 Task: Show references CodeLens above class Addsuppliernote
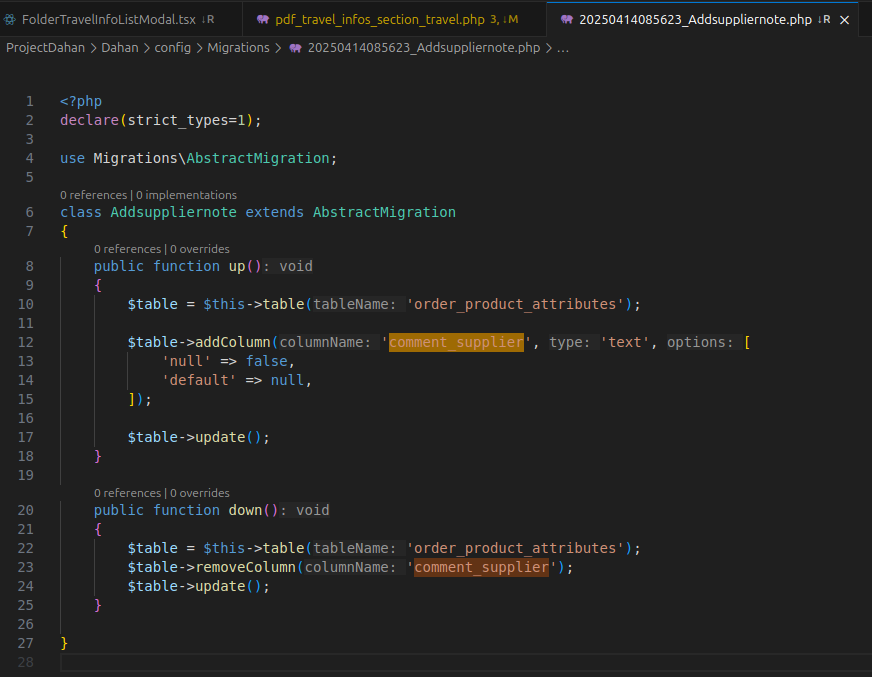click(x=93, y=195)
